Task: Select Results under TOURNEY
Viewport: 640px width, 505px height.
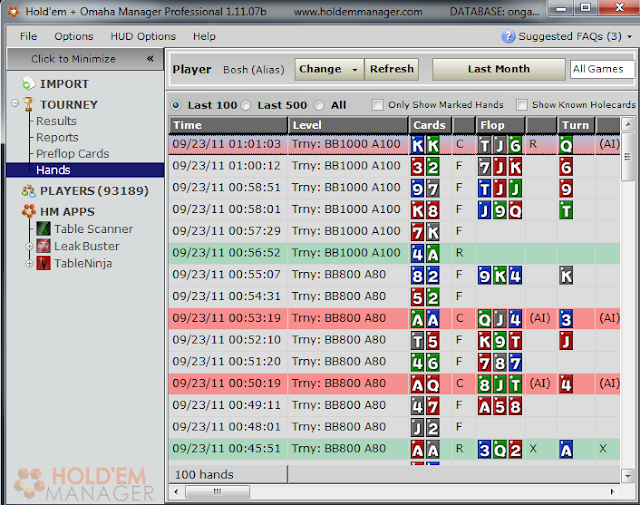Action: (56, 121)
